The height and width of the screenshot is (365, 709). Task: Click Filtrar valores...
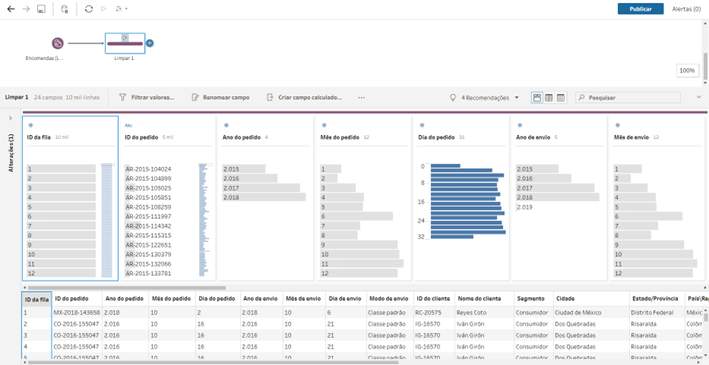[x=147, y=97]
